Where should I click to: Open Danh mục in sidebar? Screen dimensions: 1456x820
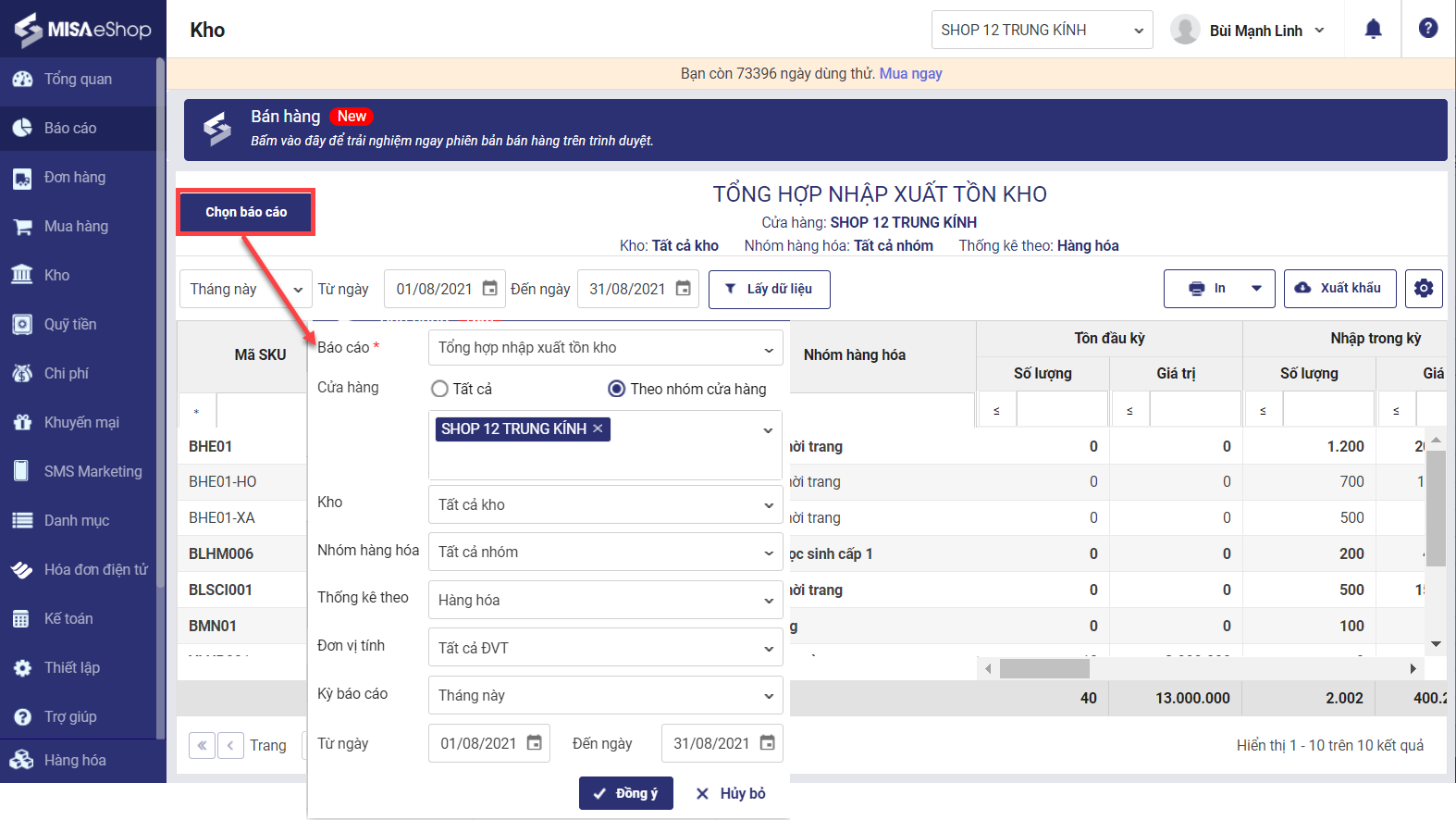click(78, 520)
